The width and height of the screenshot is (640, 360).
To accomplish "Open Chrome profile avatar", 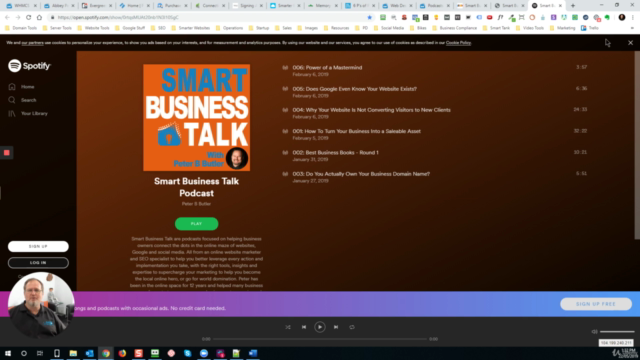I will point(622,18).
